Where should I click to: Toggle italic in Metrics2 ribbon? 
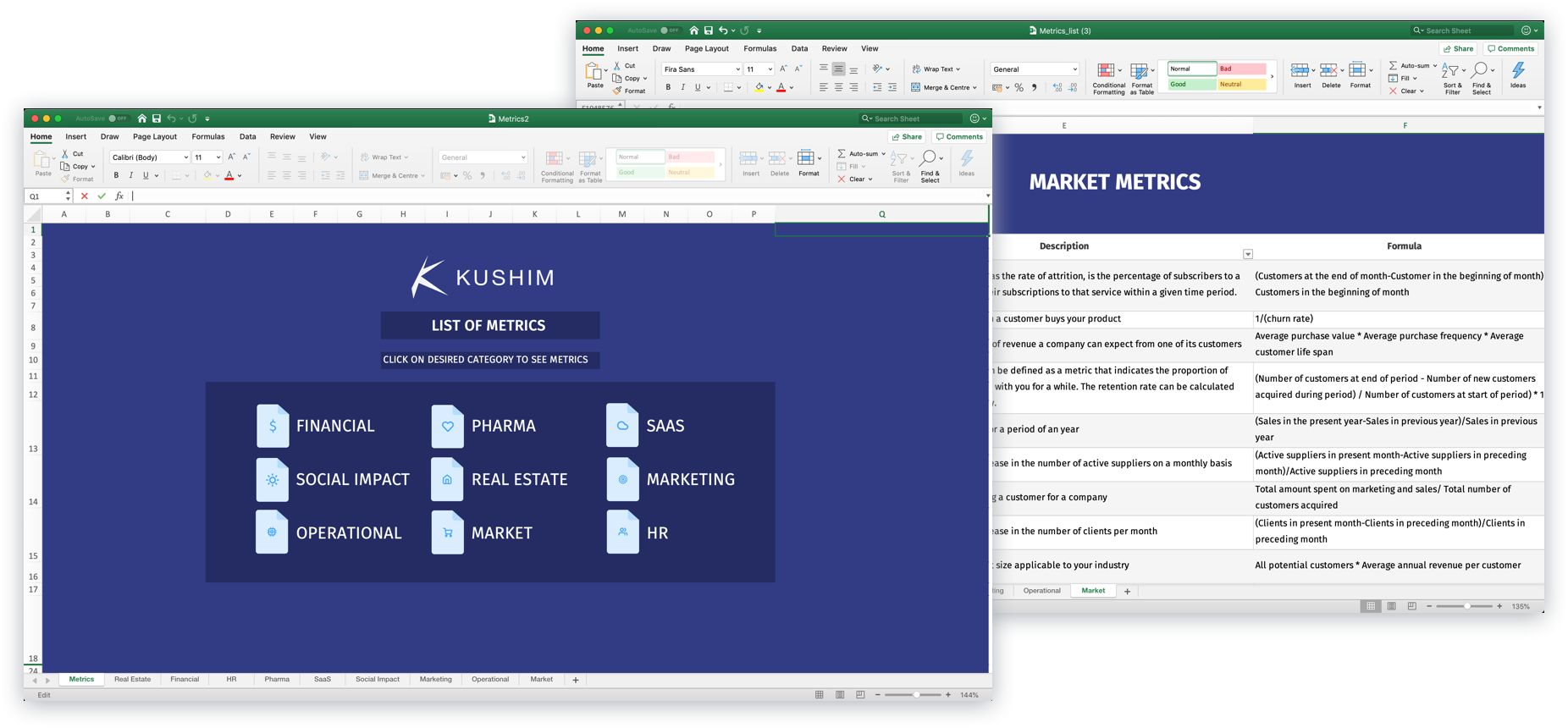(x=130, y=175)
